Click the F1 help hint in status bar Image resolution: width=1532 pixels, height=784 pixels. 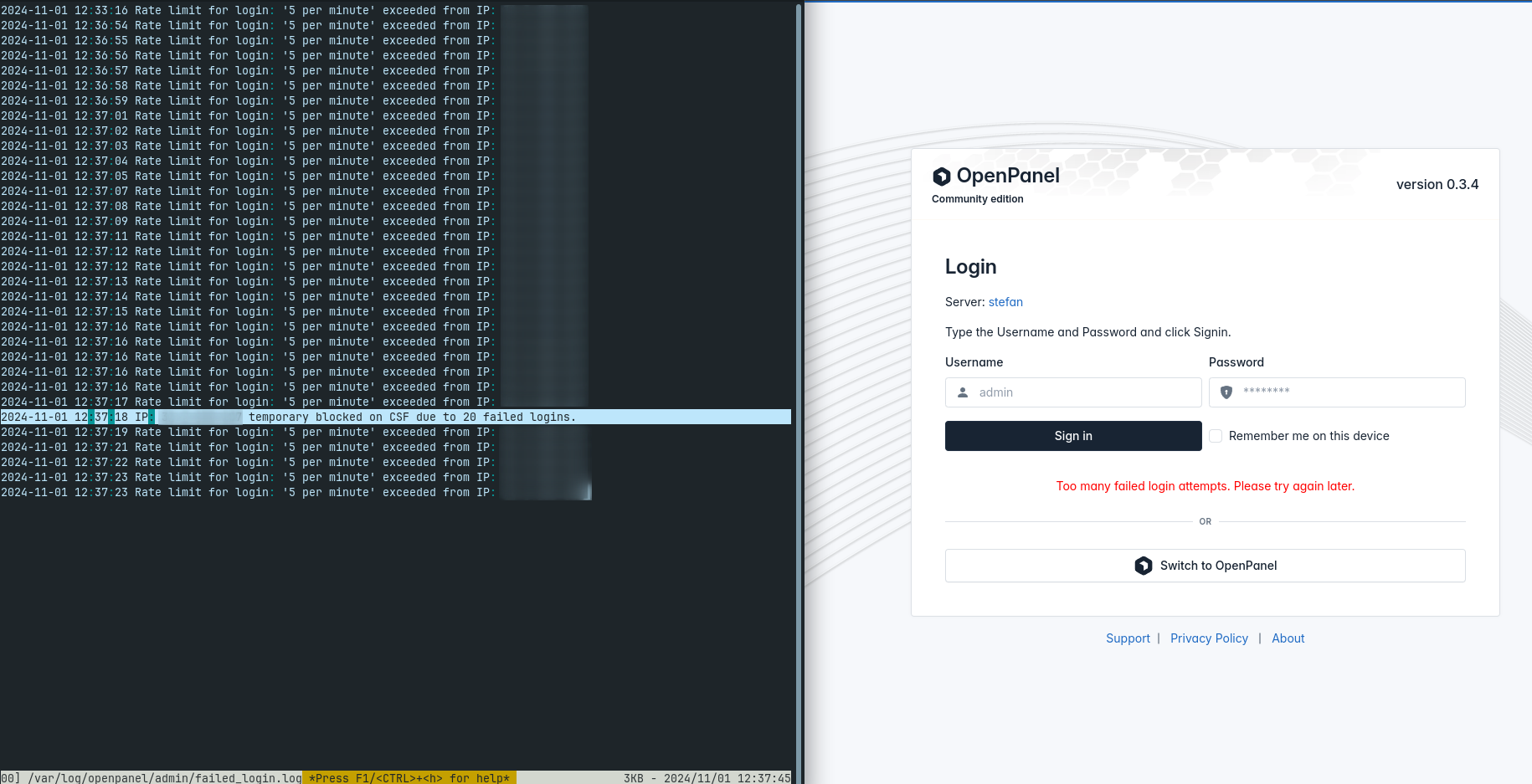tap(409, 778)
